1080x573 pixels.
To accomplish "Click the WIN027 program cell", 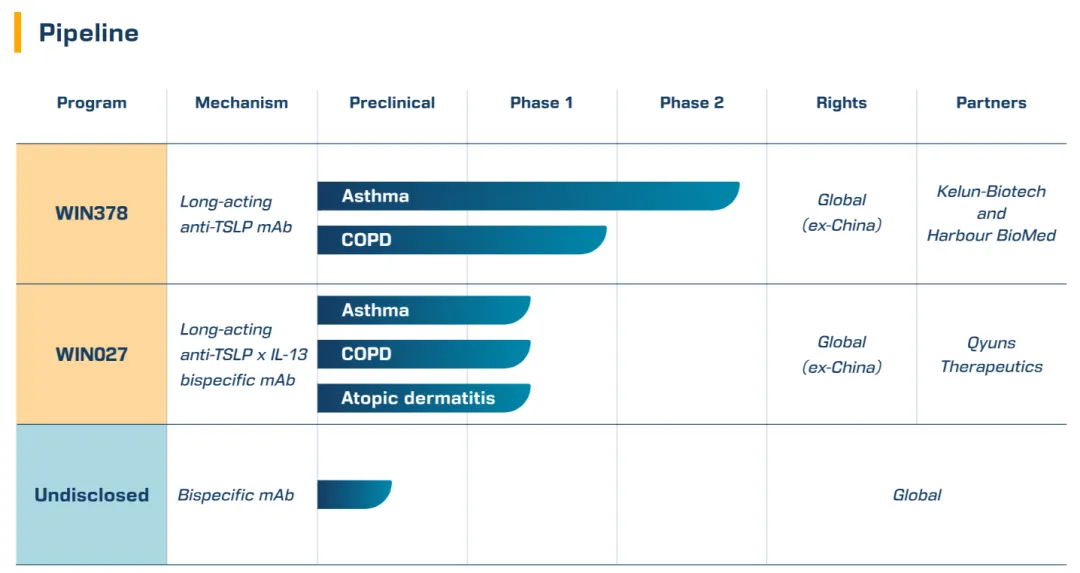I will pos(91,354).
